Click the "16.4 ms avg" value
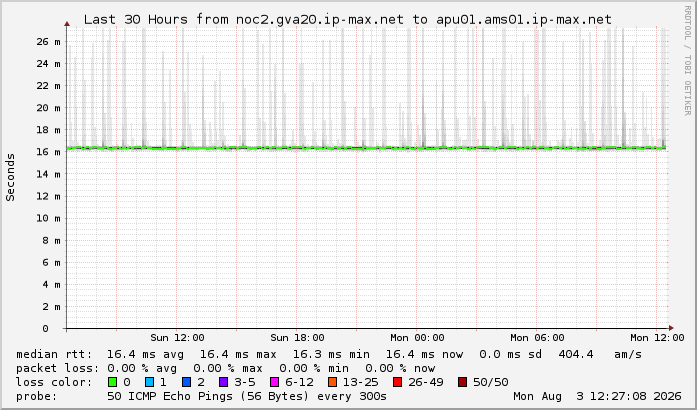 tap(145, 354)
